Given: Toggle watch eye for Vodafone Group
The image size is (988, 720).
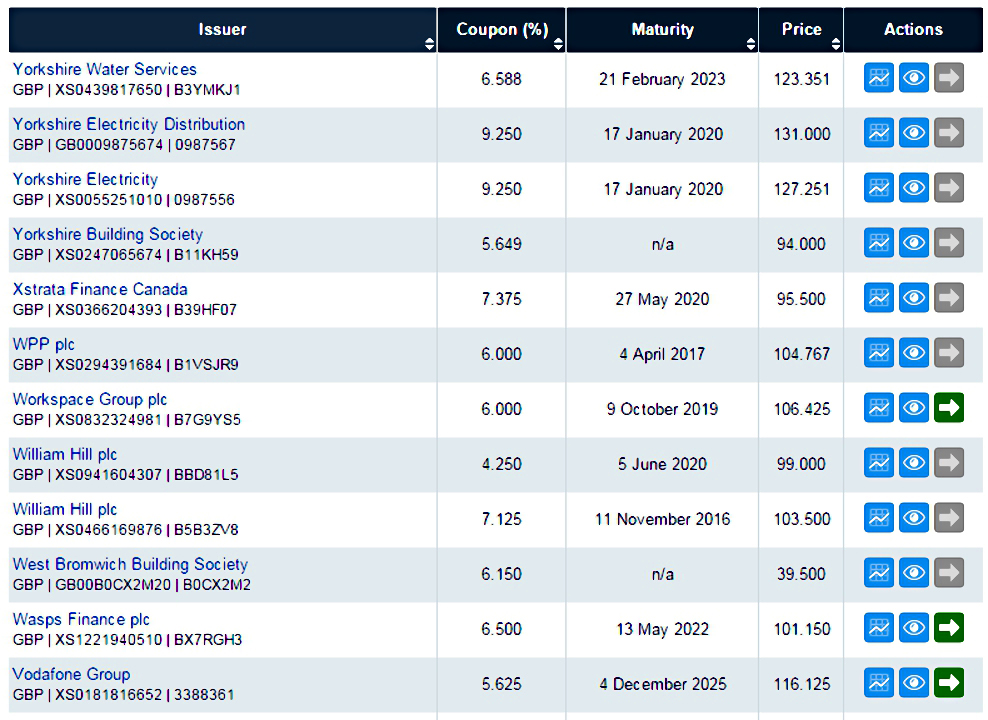Looking at the screenshot, I should pos(914,683).
